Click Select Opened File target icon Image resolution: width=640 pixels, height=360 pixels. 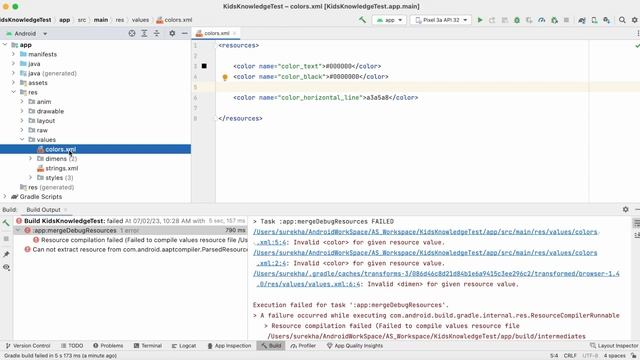(x=132, y=33)
